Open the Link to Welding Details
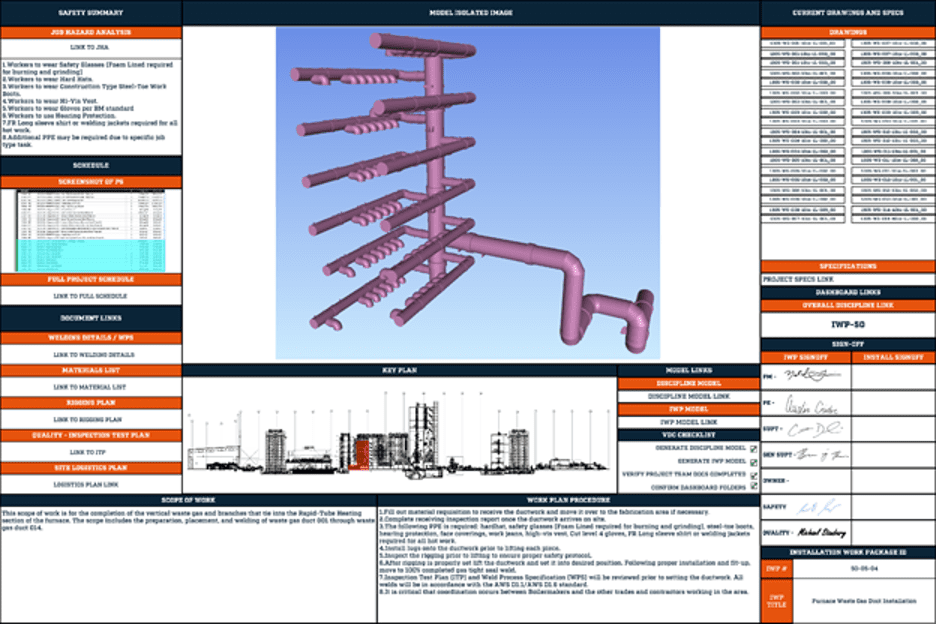 [94, 355]
